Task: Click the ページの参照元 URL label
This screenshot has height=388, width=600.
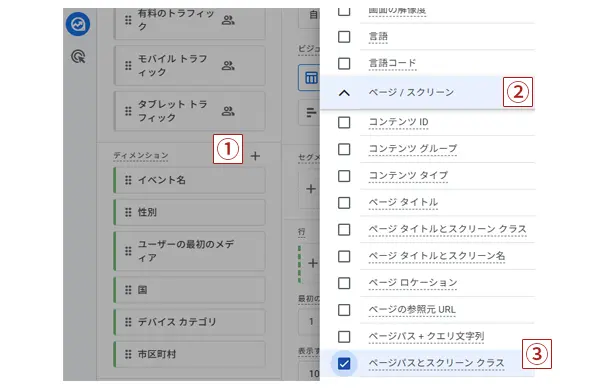Action: pyautogui.click(x=412, y=309)
